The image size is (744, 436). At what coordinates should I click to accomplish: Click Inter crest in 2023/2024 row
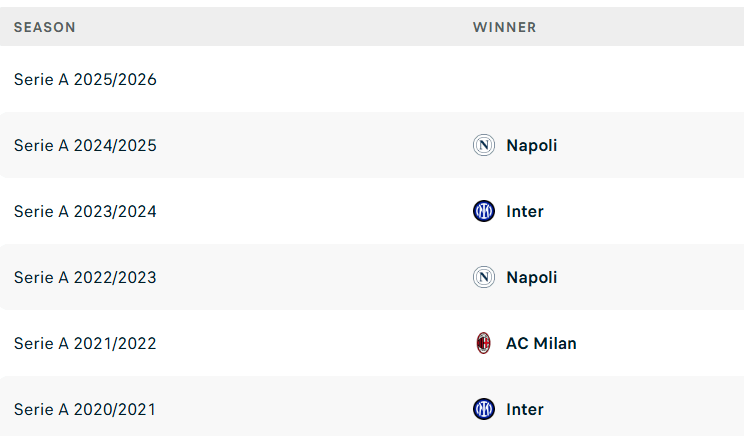click(484, 211)
